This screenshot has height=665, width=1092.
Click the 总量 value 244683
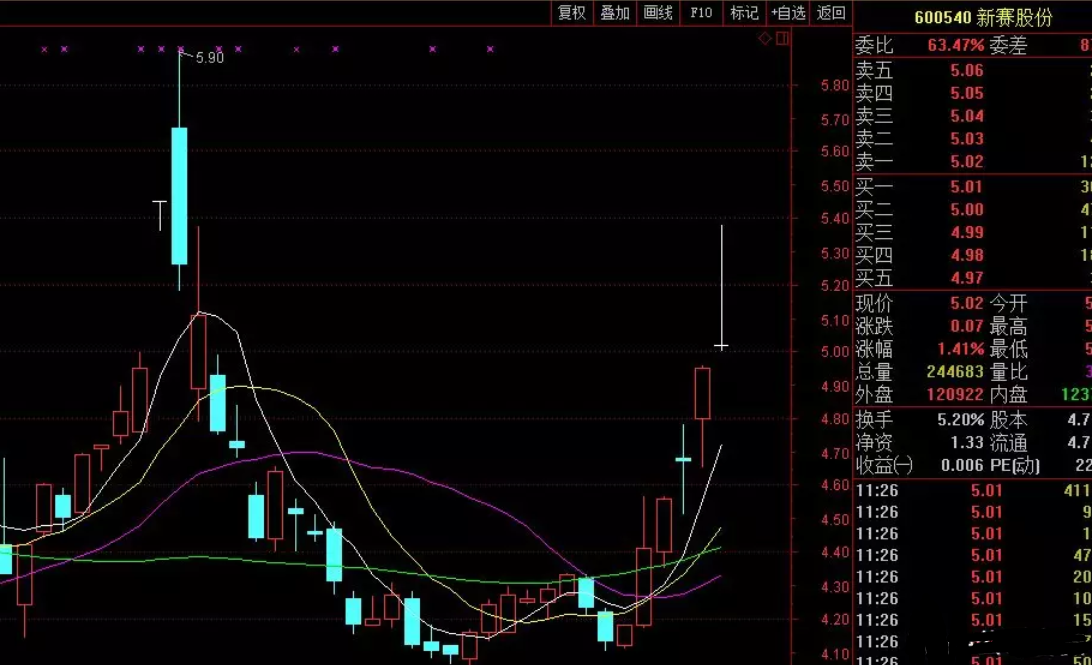point(955,372)
